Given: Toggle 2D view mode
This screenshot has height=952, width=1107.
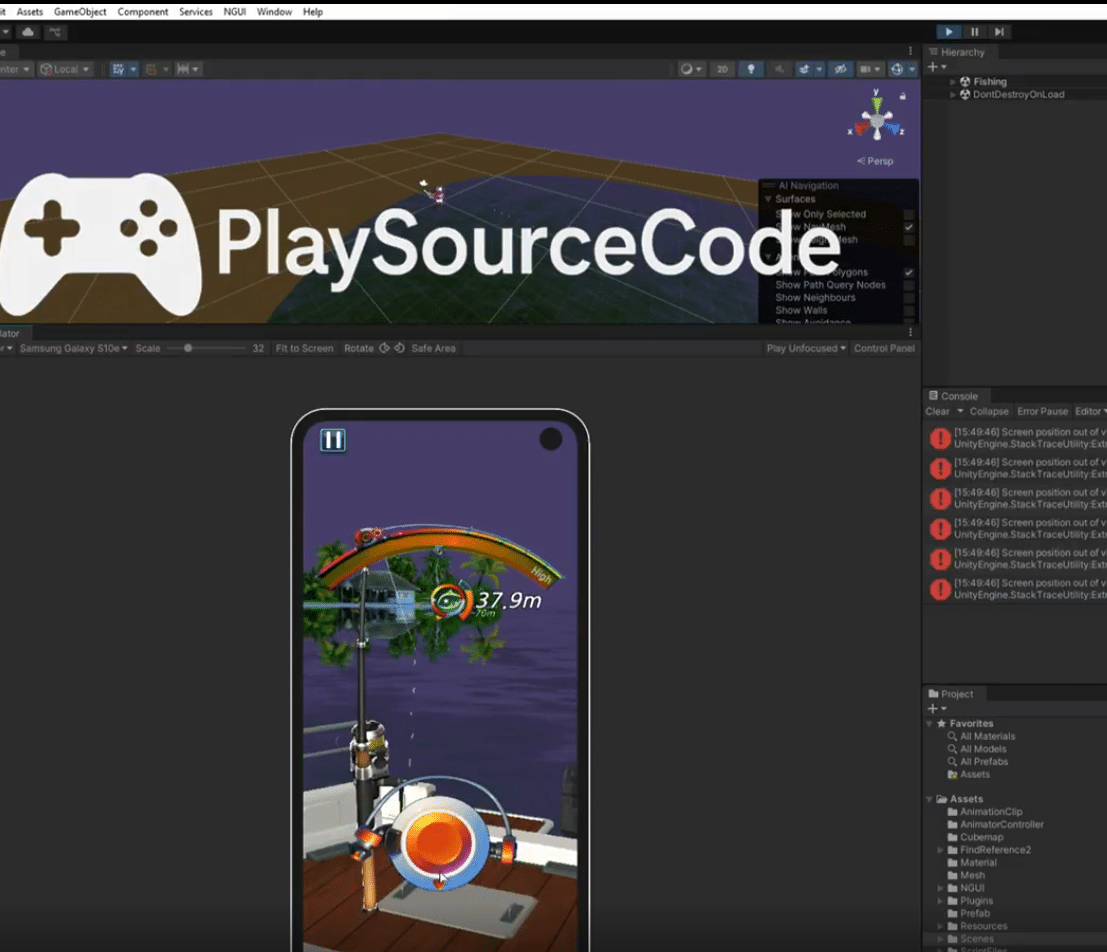Looking at the screenshot, I should 722,69.
